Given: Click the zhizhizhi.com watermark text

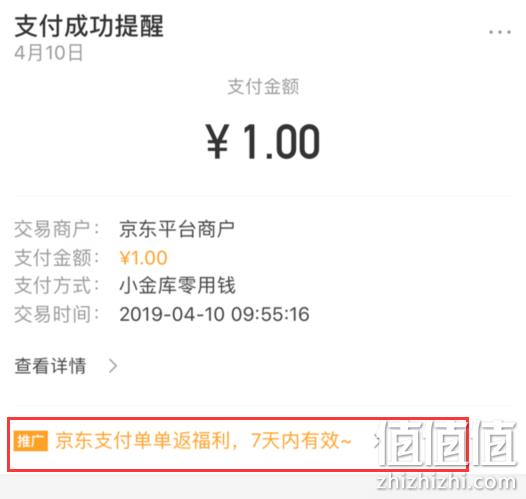Looking at the screenshot, I should 446,482.
